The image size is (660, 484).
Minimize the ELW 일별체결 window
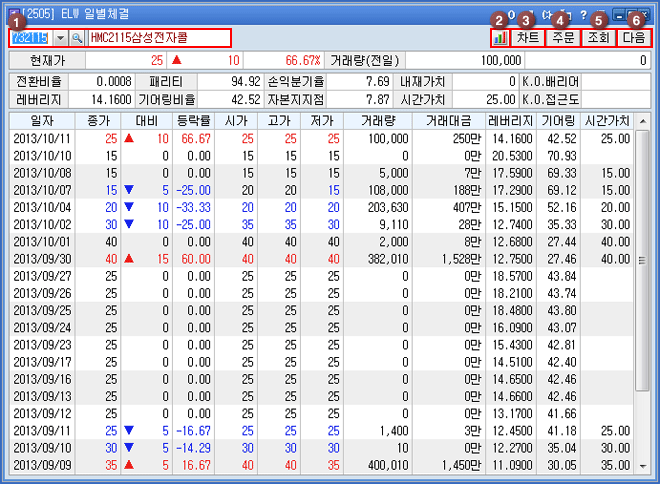(x=619, y=16)
